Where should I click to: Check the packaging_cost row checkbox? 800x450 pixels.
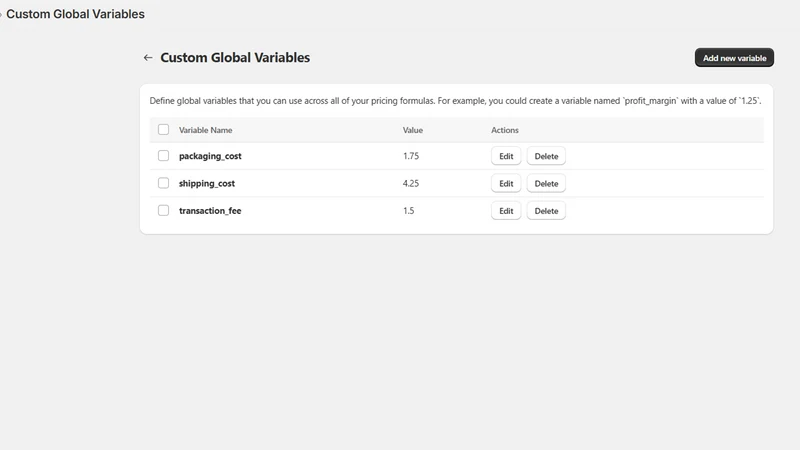(163, 156)
